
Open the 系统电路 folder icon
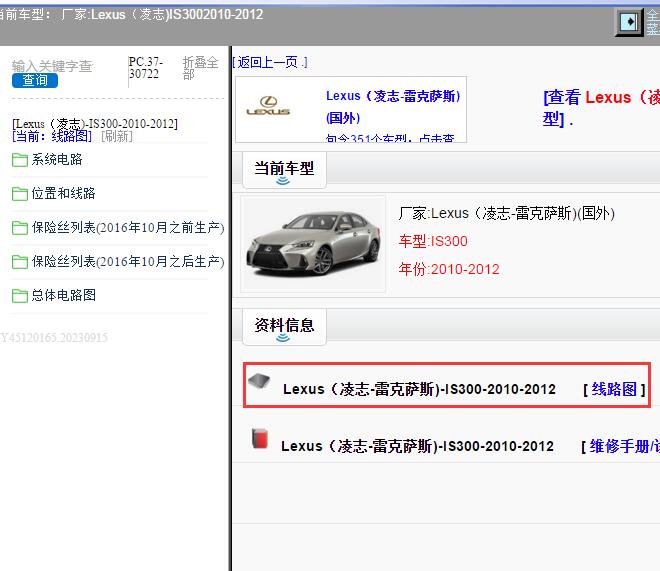(x=20, y=160)
